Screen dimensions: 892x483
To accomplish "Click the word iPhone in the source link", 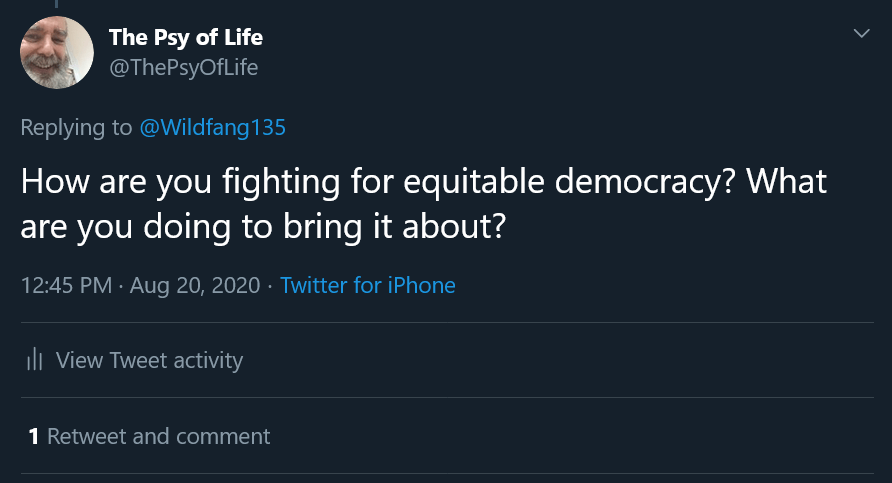I will pyautogui.click(x=421, y=285).
